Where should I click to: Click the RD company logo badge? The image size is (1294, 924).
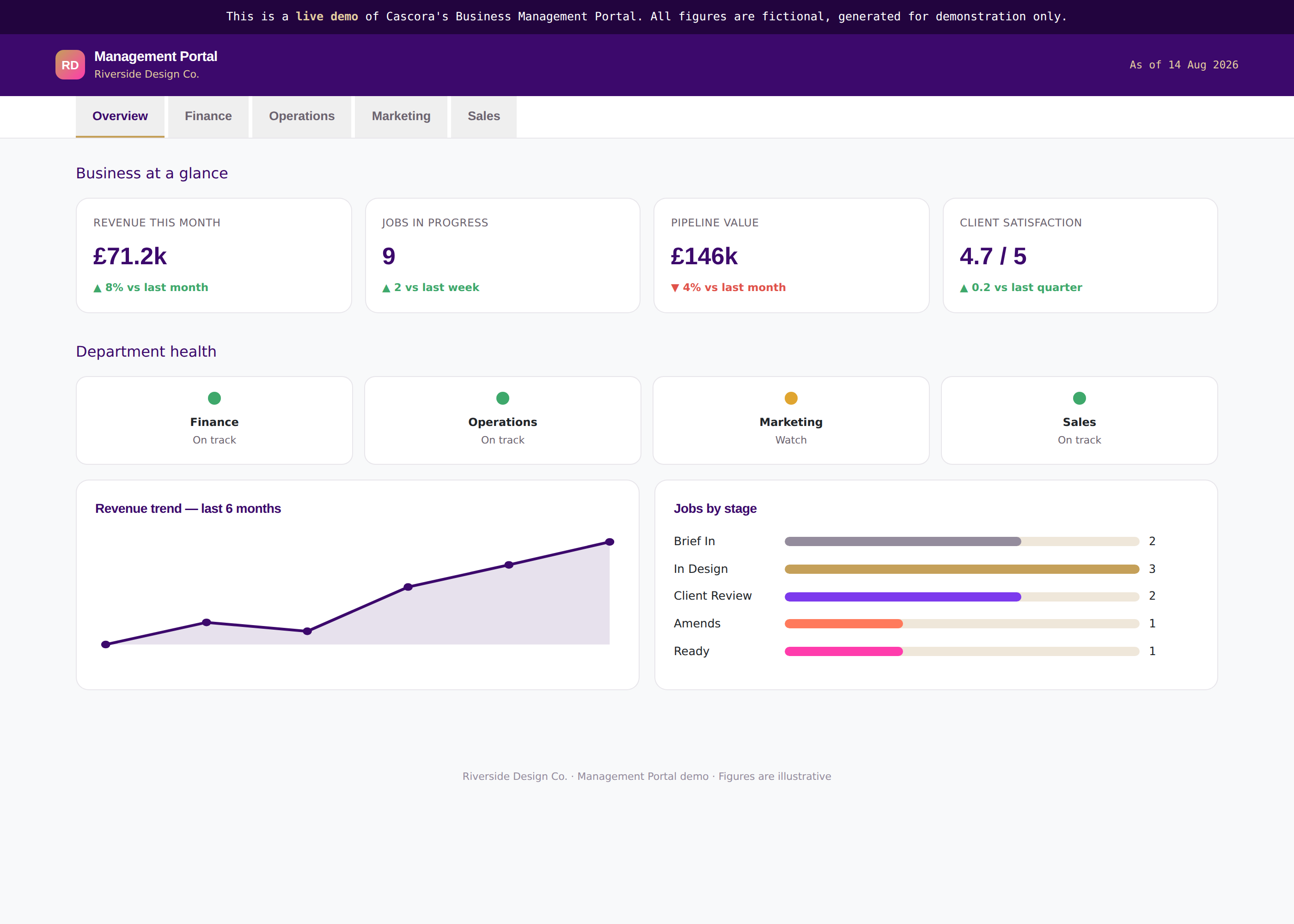pyautogui.click(x=70, y=65)
